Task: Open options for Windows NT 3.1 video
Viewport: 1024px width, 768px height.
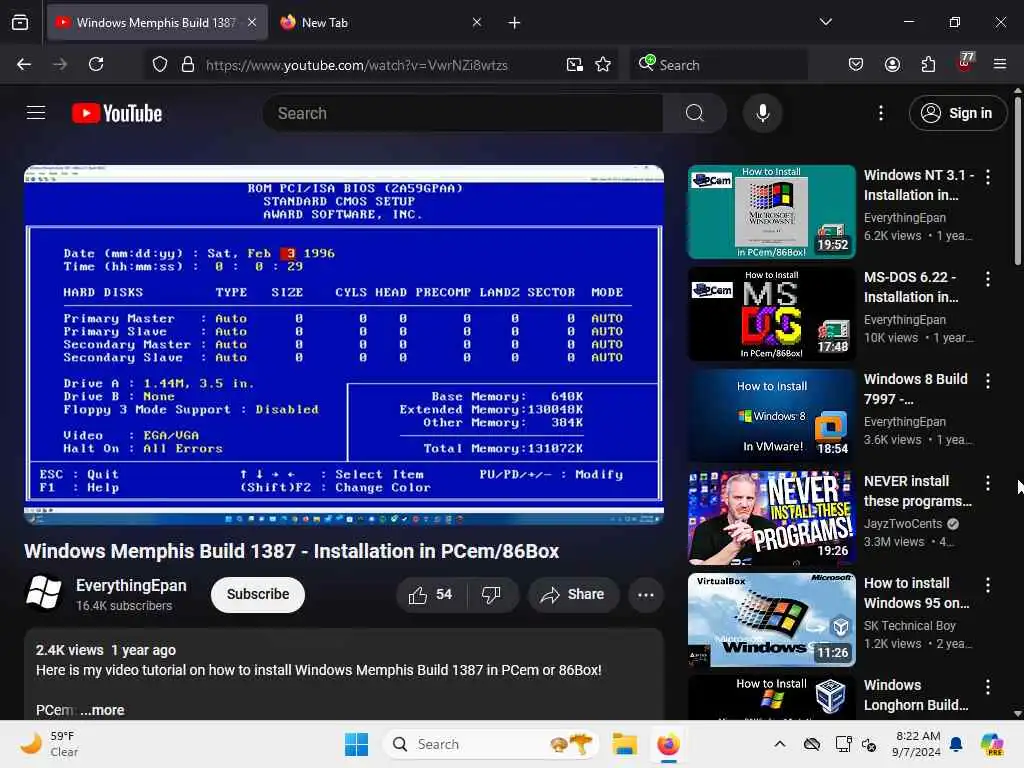Action: click(x=987, y=177)
